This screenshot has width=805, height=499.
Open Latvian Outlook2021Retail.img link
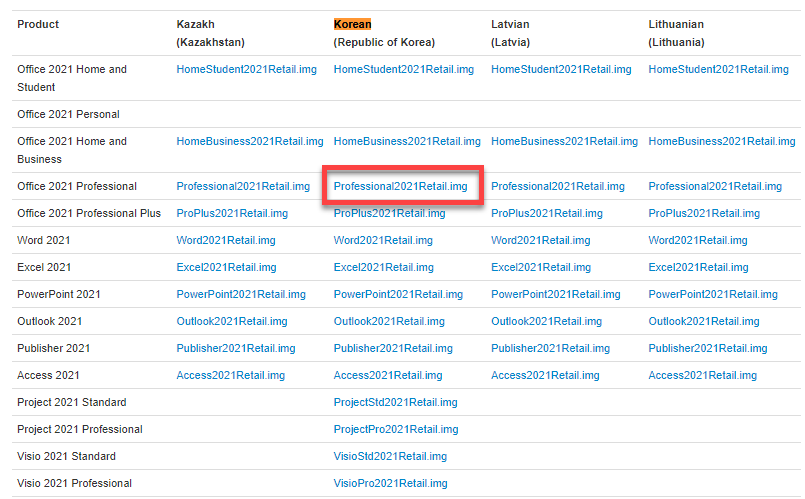[546, 321]
